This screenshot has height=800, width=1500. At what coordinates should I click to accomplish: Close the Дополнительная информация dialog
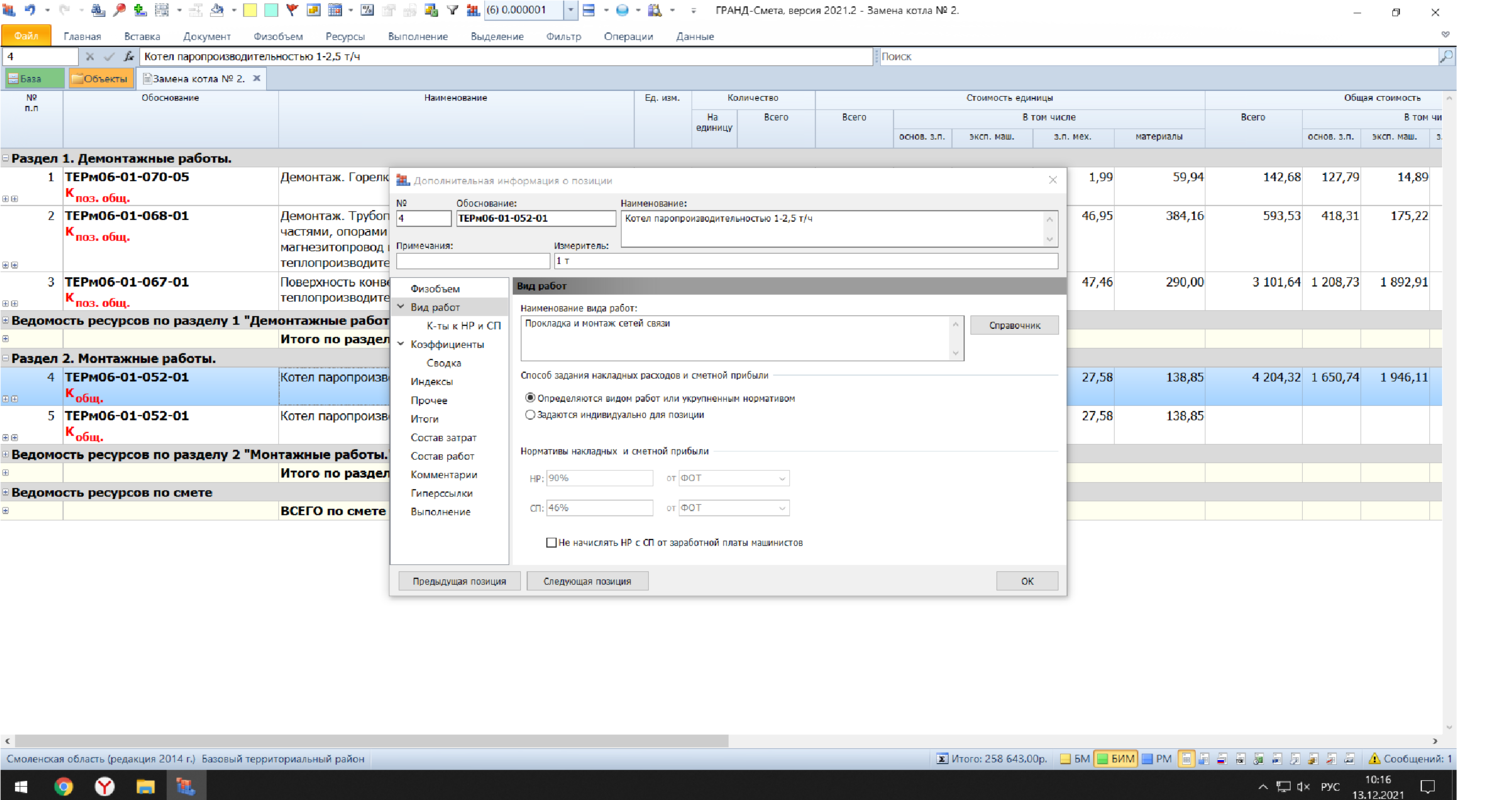[1052, 180]
